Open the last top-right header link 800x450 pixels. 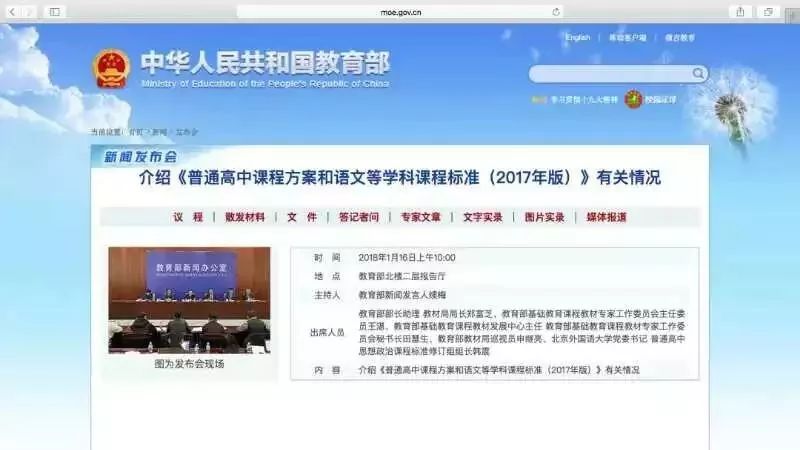[680, 38]
